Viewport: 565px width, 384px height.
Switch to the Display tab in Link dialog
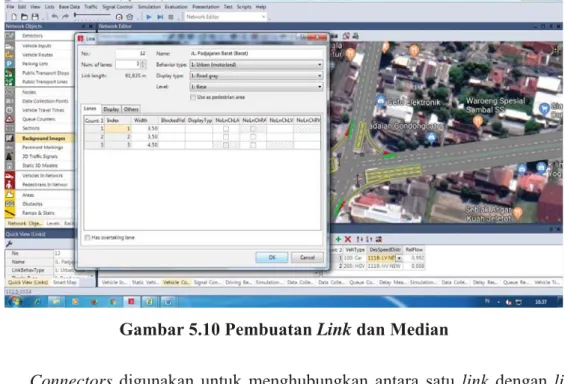point(111,109)
